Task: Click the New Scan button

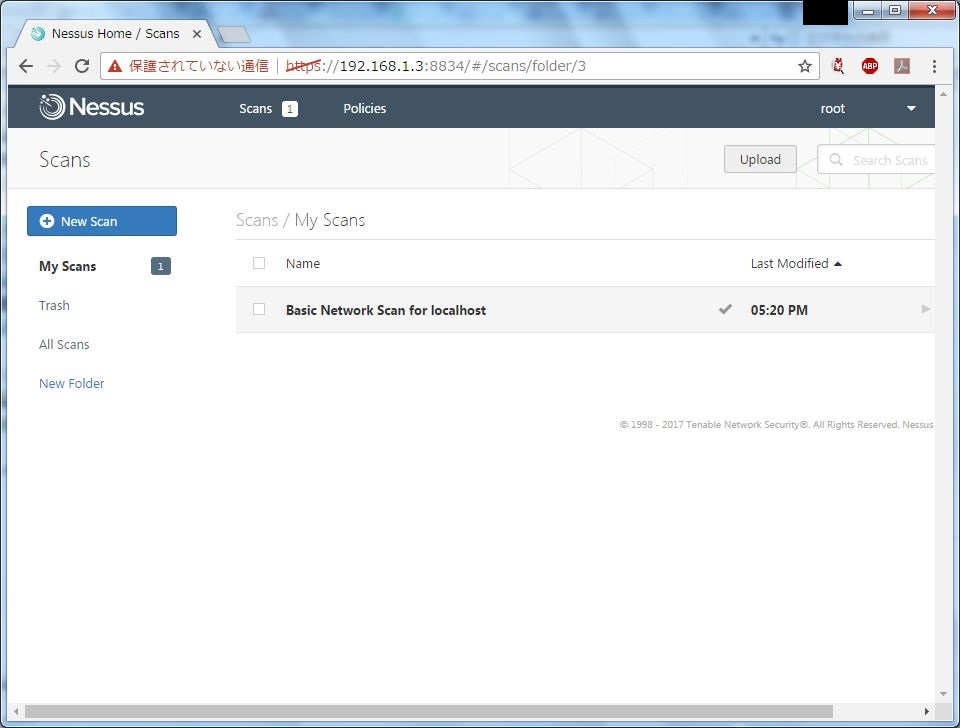Action: point(102,221)
